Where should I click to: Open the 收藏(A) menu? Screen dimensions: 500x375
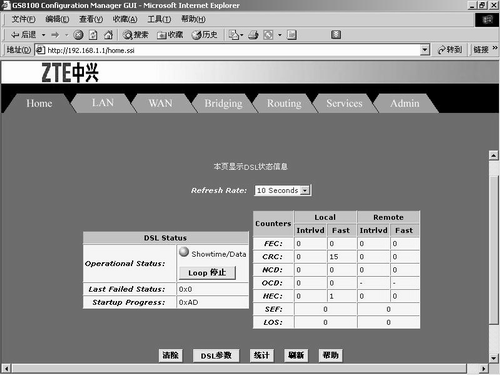125,19
